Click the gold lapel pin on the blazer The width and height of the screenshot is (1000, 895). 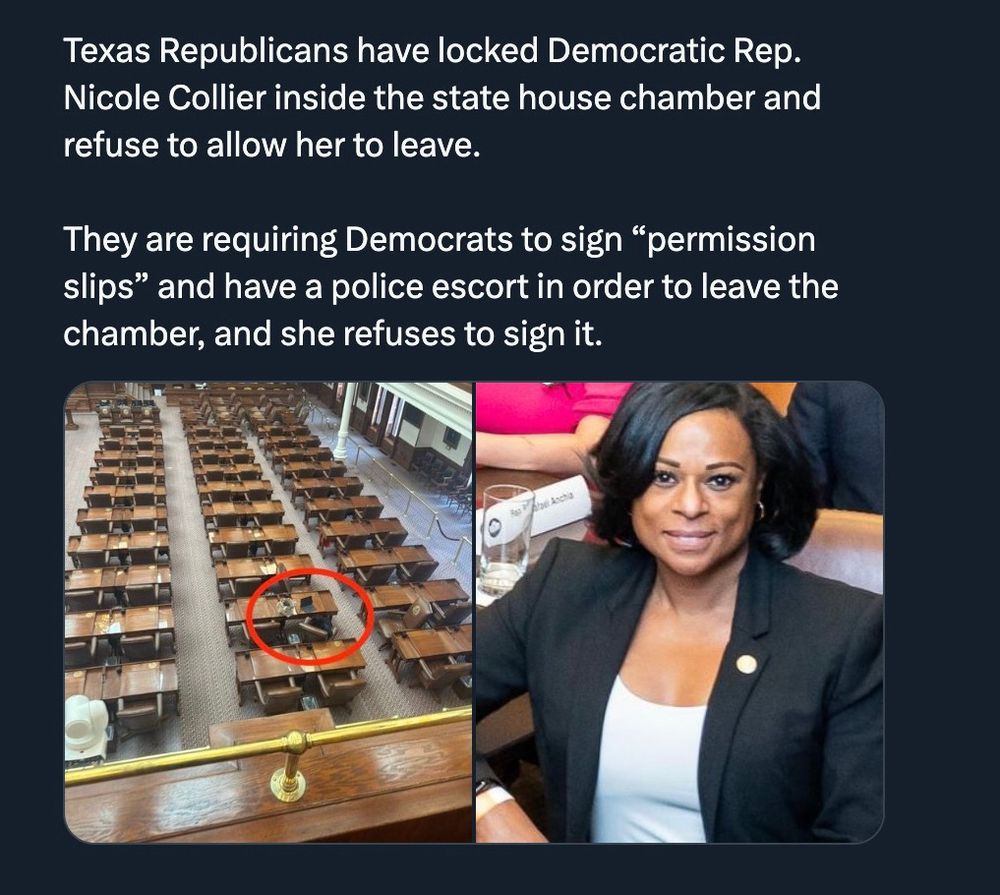(x=746, y=664)
